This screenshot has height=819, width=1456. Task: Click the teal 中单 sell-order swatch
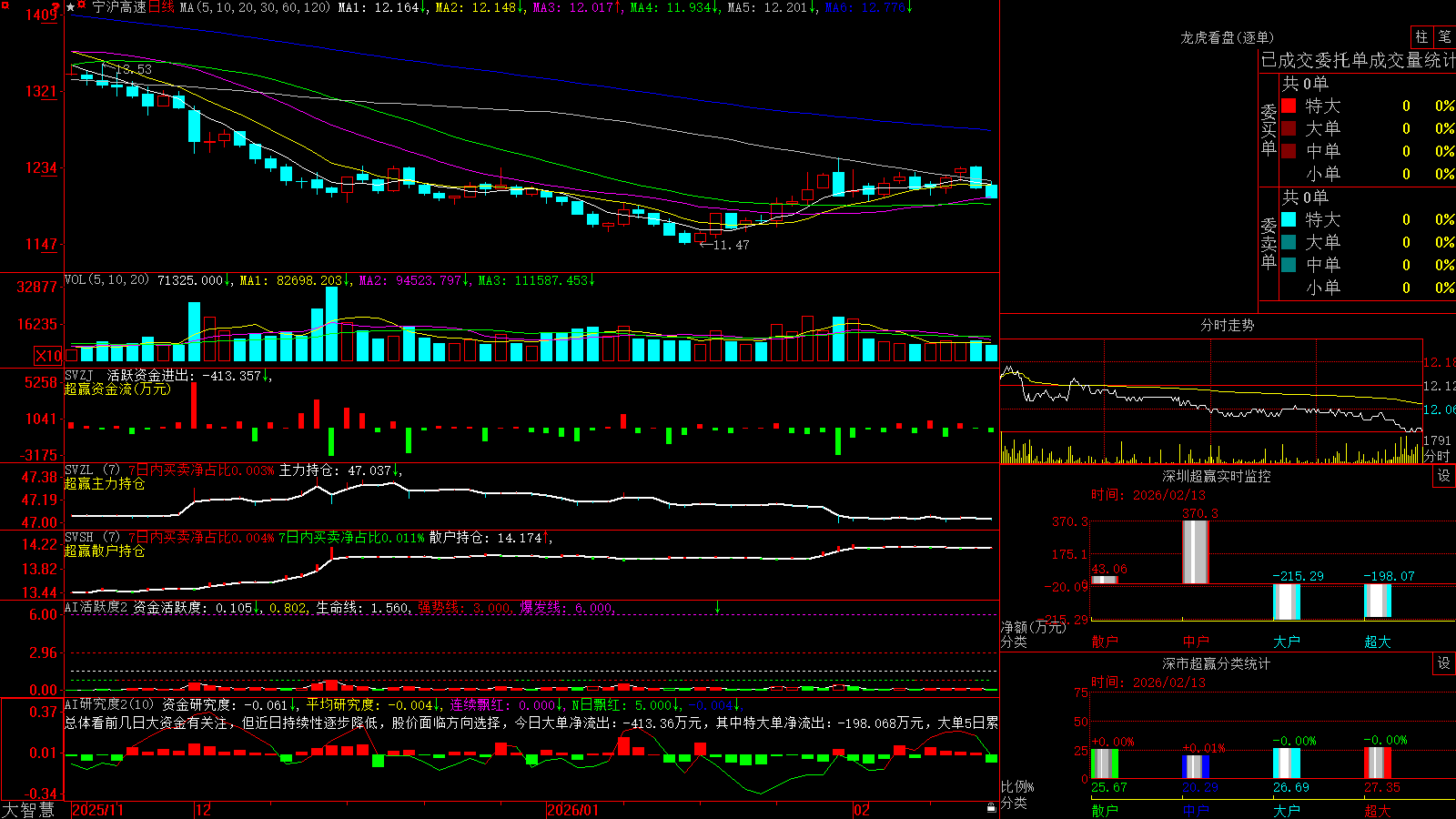(x=1289, y=264)
